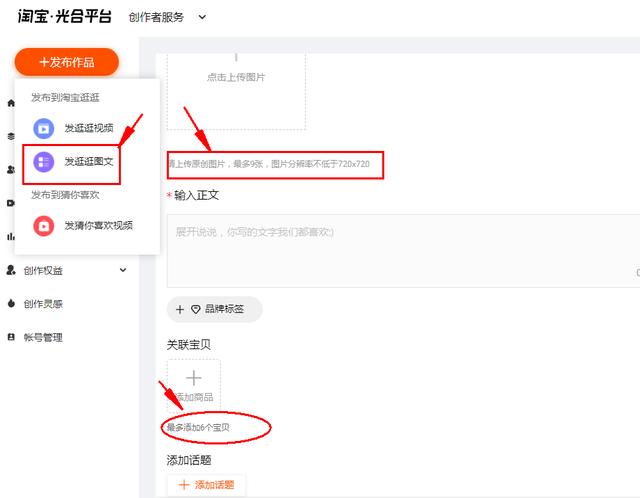Click the 添加话题 button
The height and width of the screenshot is (498, 640).
206,485
